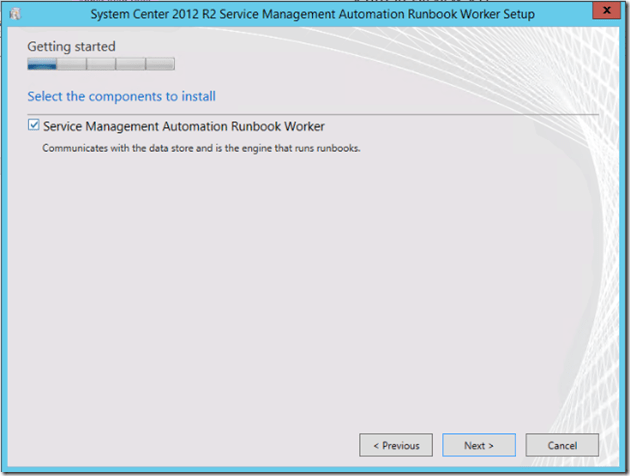630x476 pixels.
Task: Click the Select the components to install heading
Action: (x=121, y=96)
